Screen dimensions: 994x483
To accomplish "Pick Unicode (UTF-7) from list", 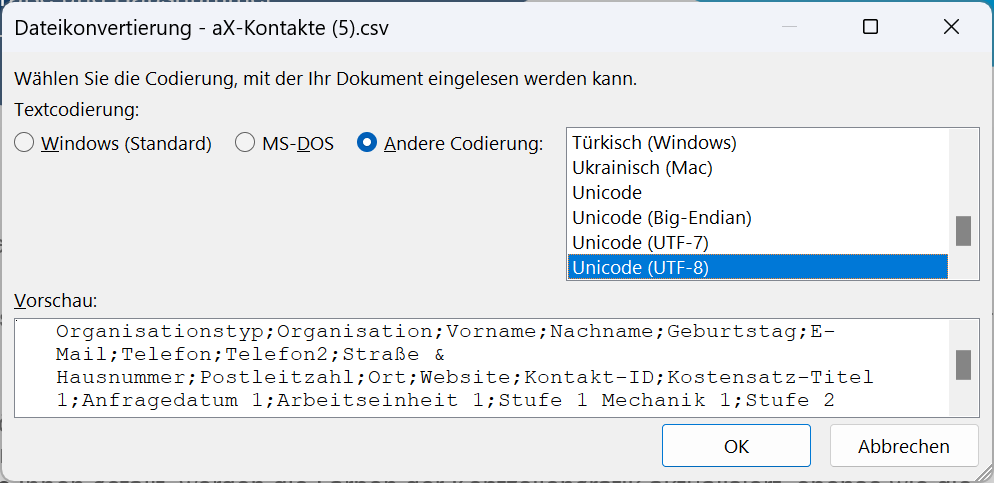I will coord(758,243).
